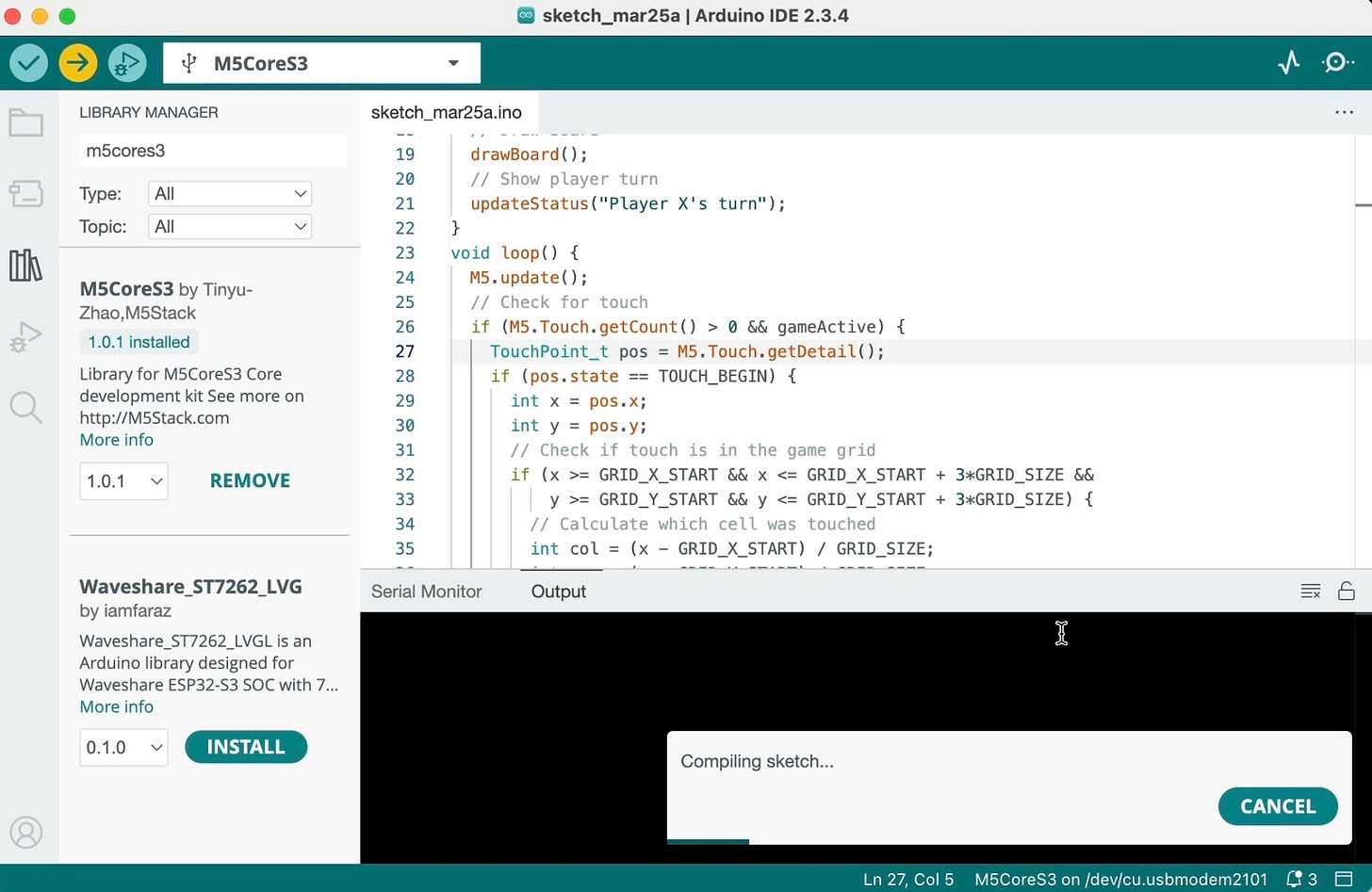Click the 'int x = pos.x;' line

click(579, 400)
